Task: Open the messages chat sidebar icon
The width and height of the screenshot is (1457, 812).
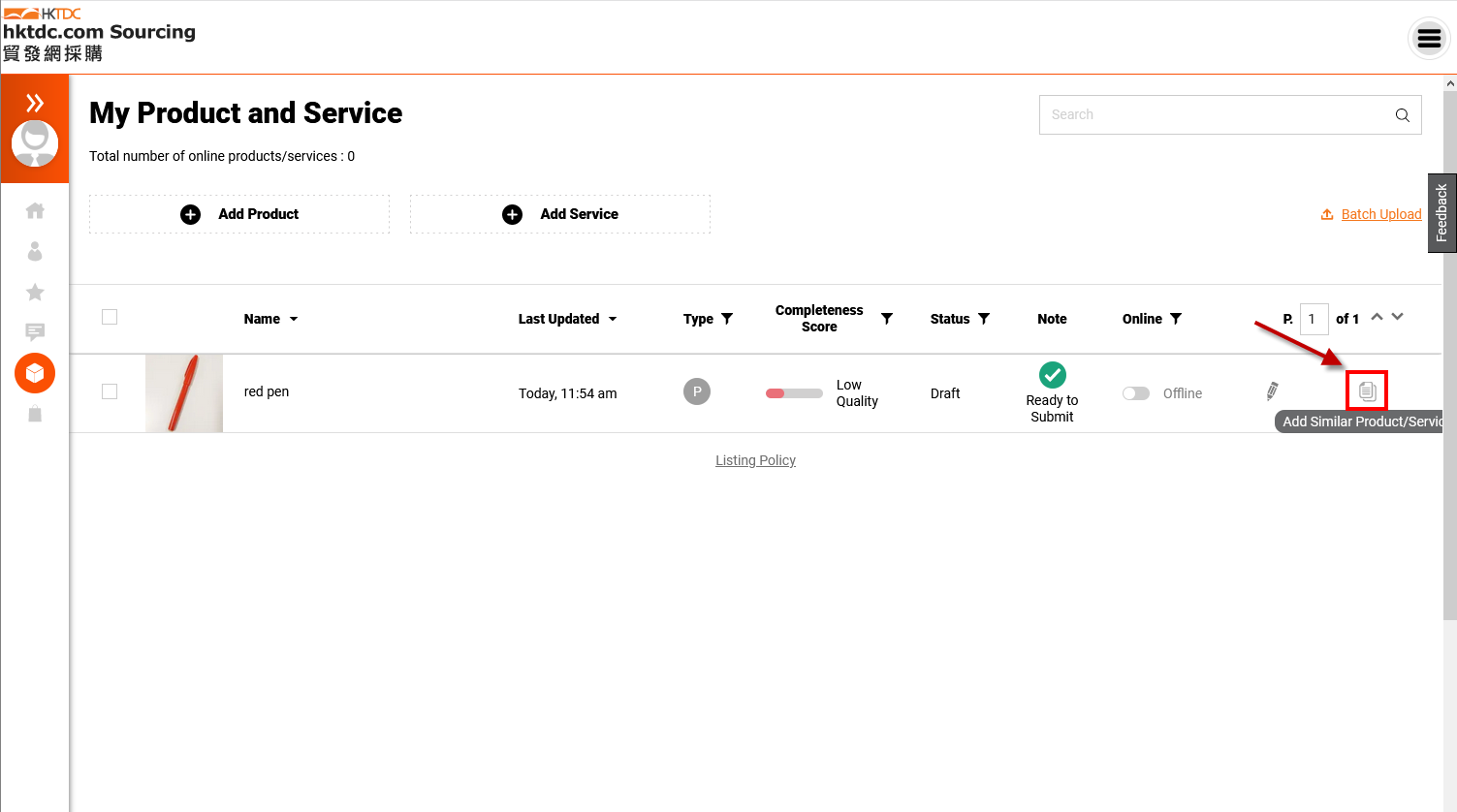Action: pos(35,332)
